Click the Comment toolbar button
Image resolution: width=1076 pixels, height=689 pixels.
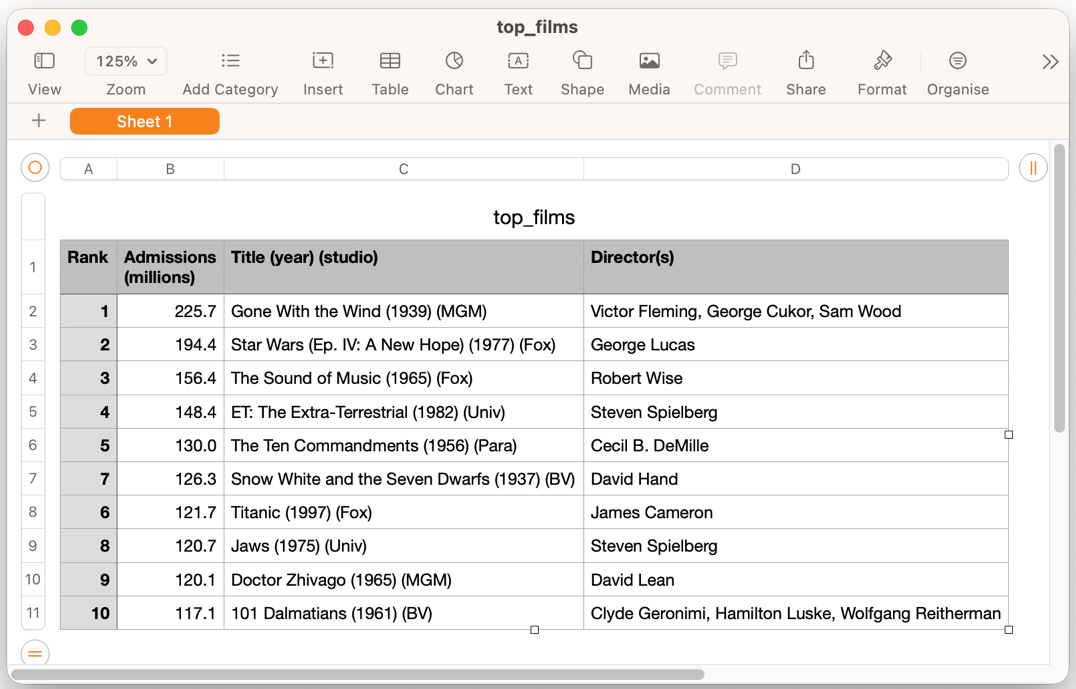pos(727,73)
